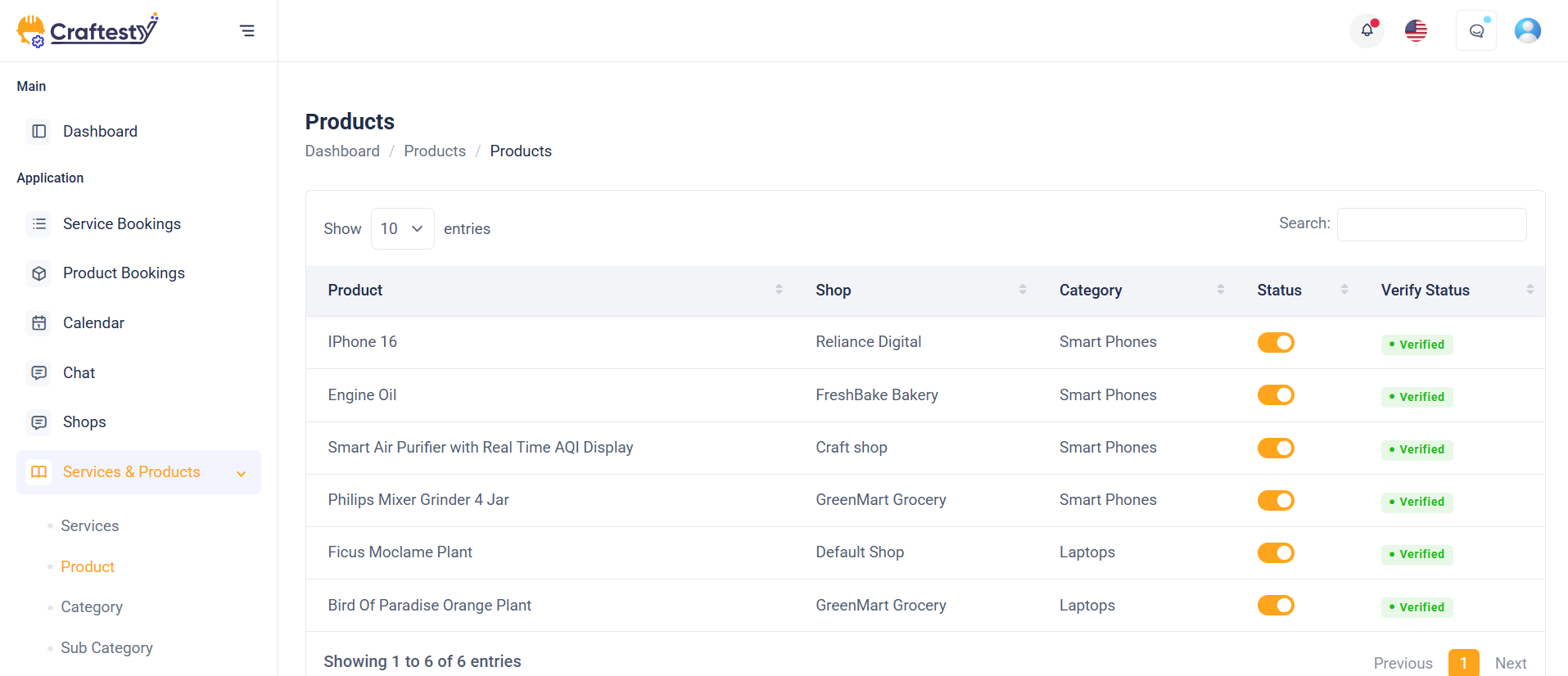Click the IPhone 16 product name
The width and height of the screenshot is (1568, 676).
[362, 342]
